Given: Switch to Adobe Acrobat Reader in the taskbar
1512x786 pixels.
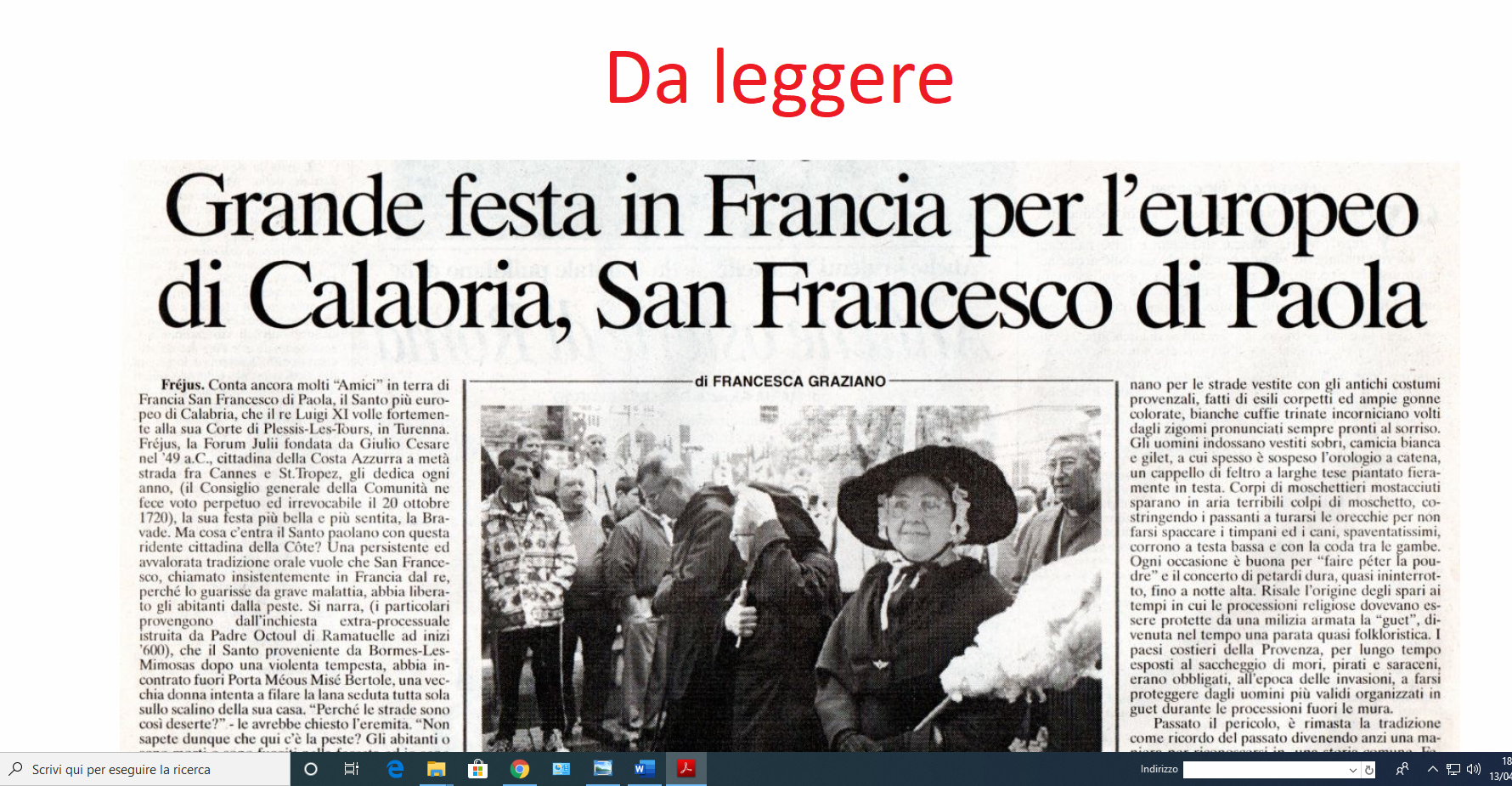Looking at the screenshot, I should pos(686,768).
